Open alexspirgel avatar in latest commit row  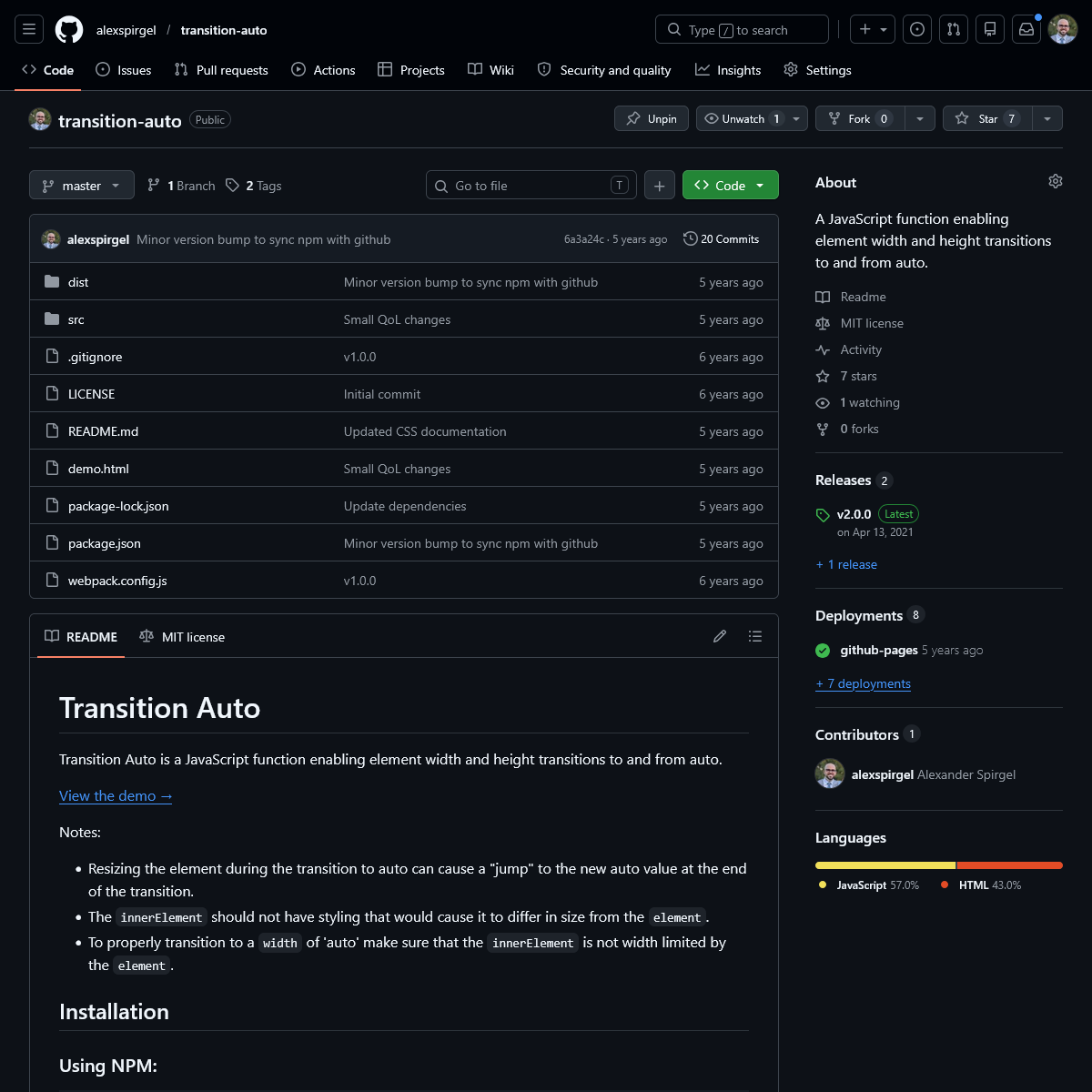[51, 239]
